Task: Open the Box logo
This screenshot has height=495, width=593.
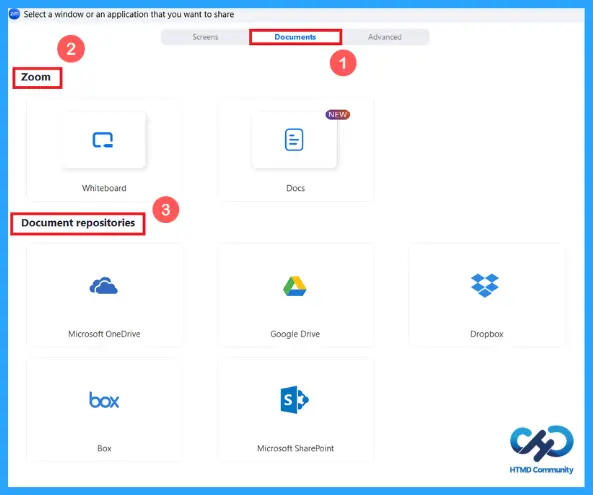Action: [x=104, y=400]
